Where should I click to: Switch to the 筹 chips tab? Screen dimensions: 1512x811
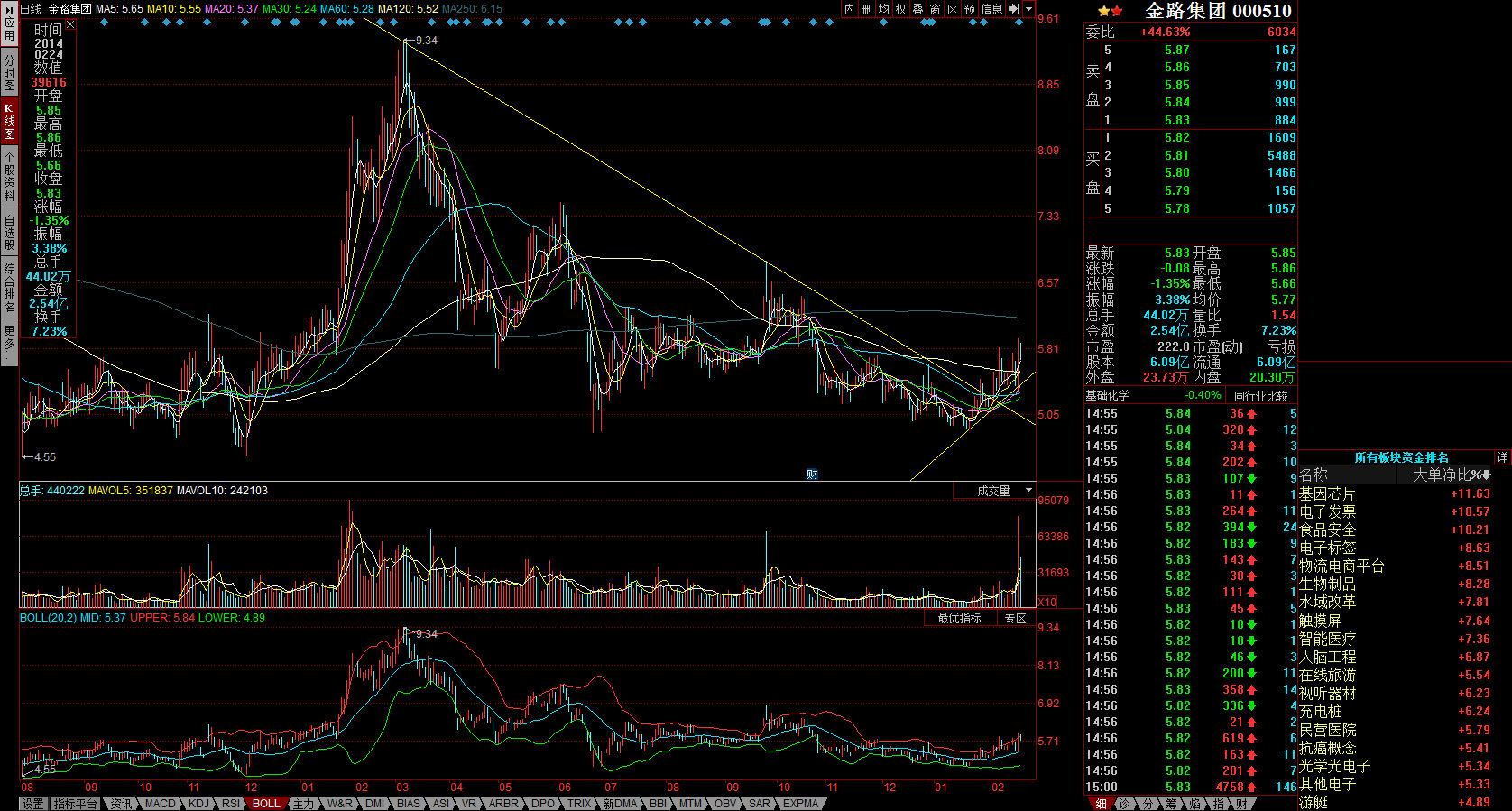tap(1171, 804)
